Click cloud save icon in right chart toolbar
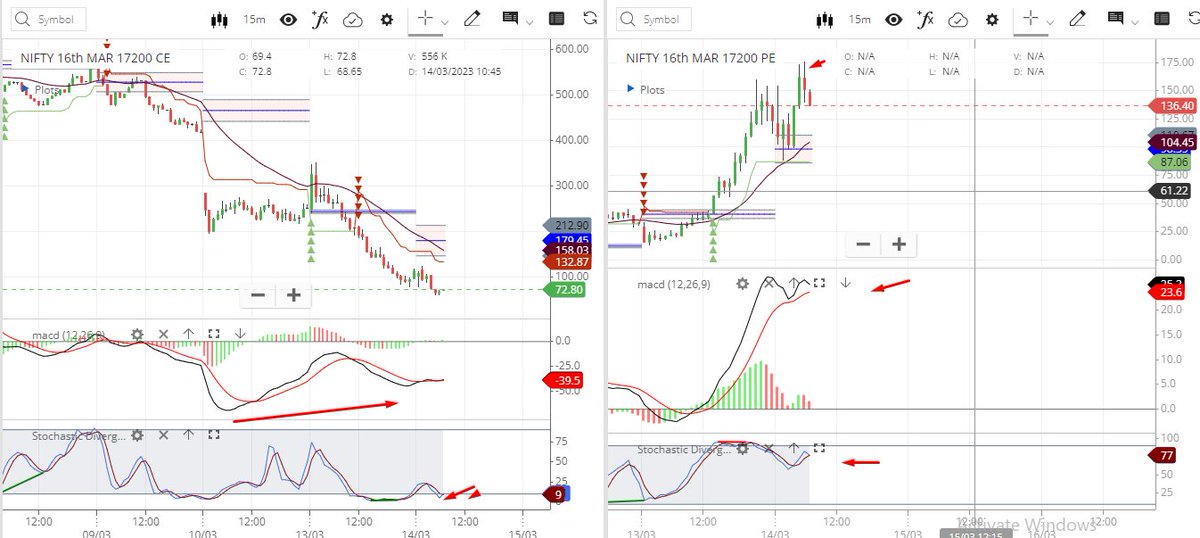 [958, 19]
